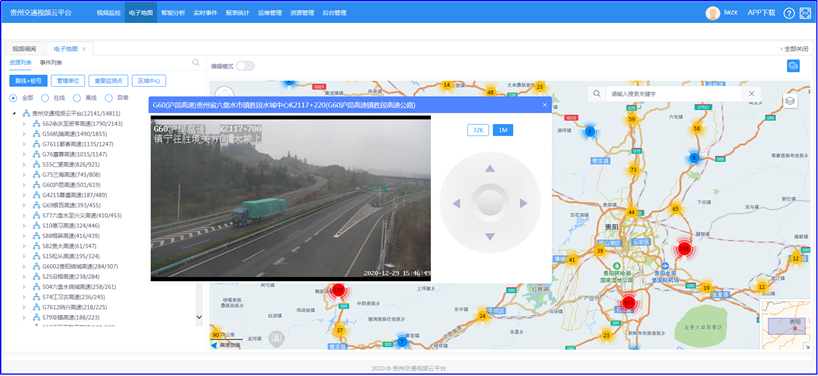Click the PTZ pan up arrow
Image resolution: width=818 pixels, height=376 pixels.
coord(489,168)
